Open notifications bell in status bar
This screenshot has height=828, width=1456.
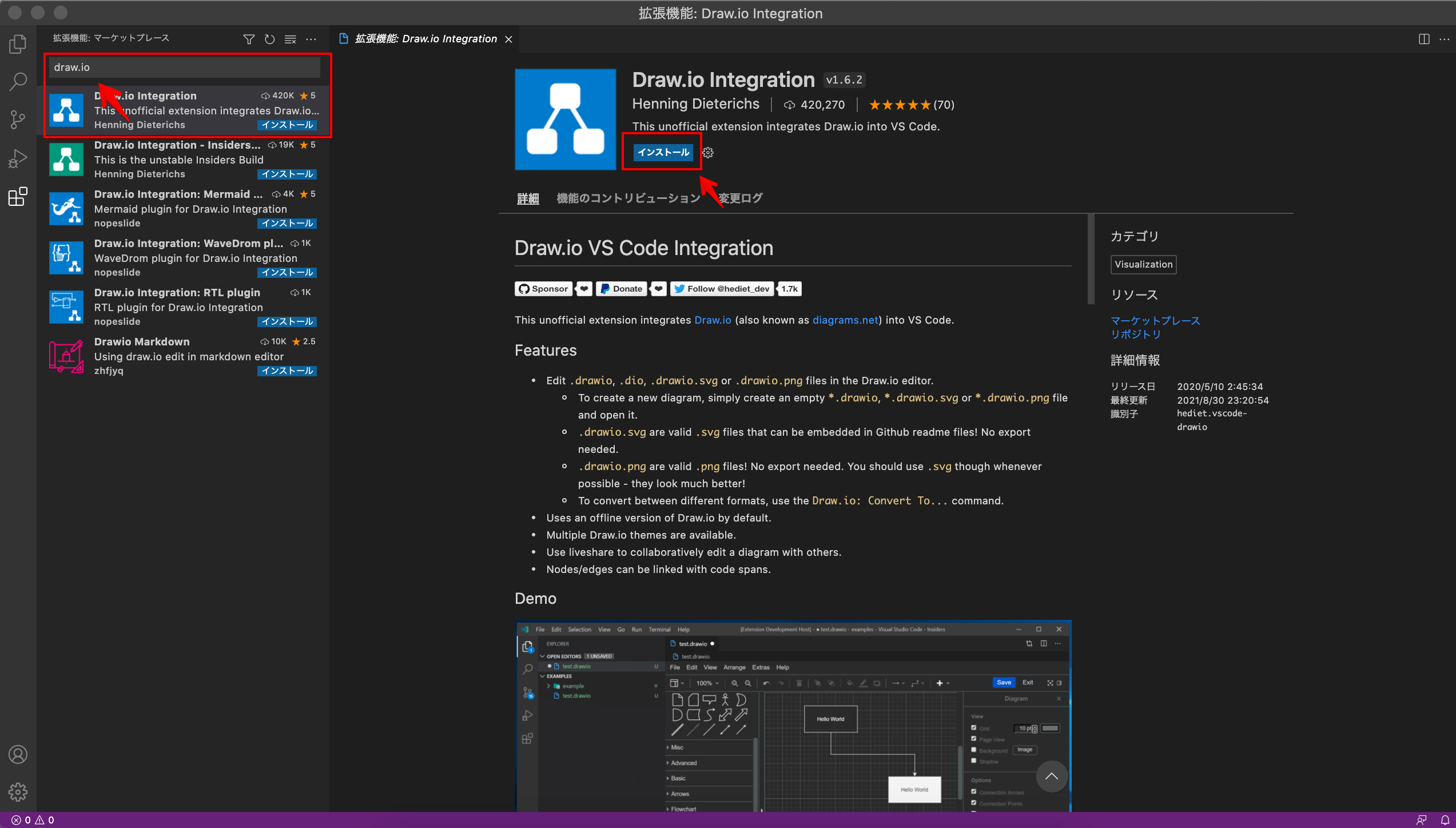(x=1445, y=820)
